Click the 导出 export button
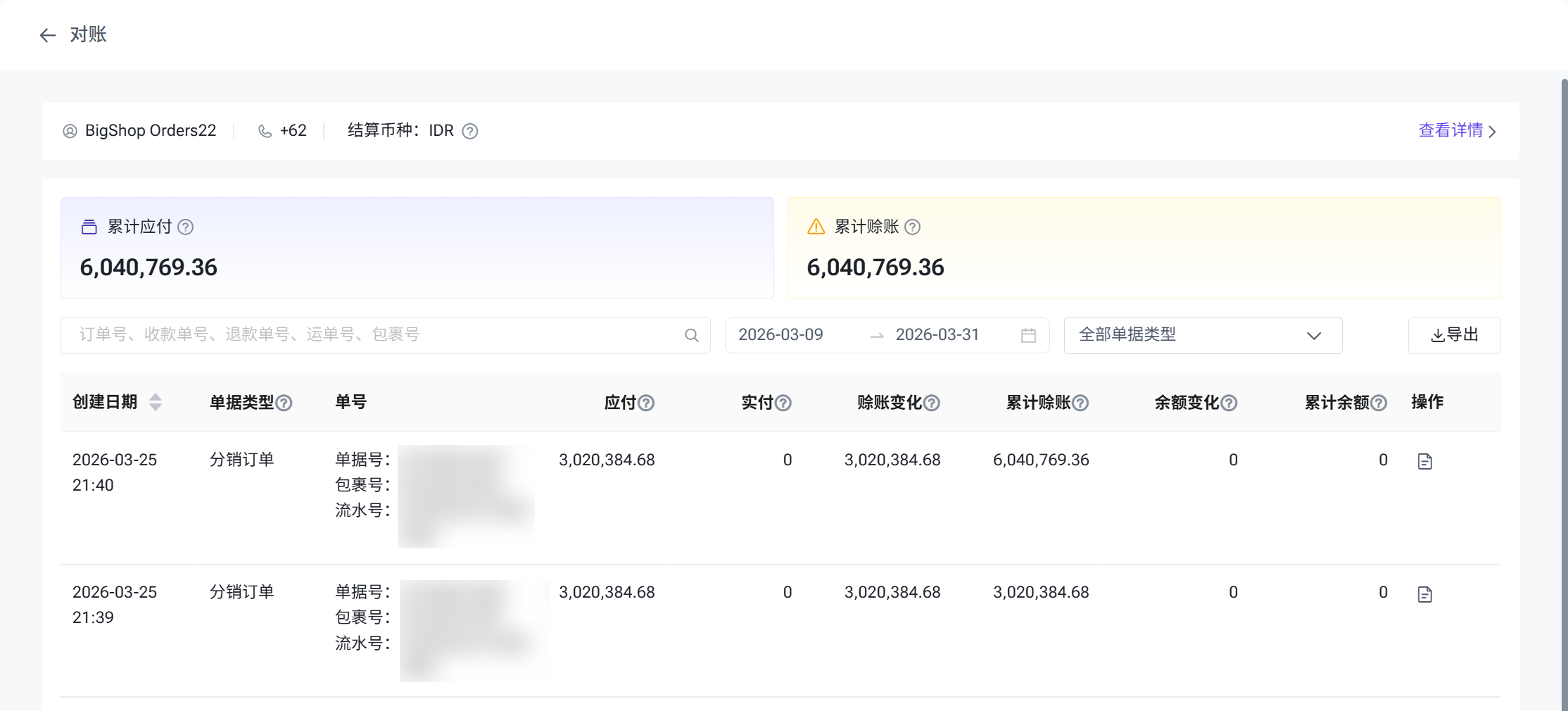Screen dimensions: 1568x711 coord(1454,336)
